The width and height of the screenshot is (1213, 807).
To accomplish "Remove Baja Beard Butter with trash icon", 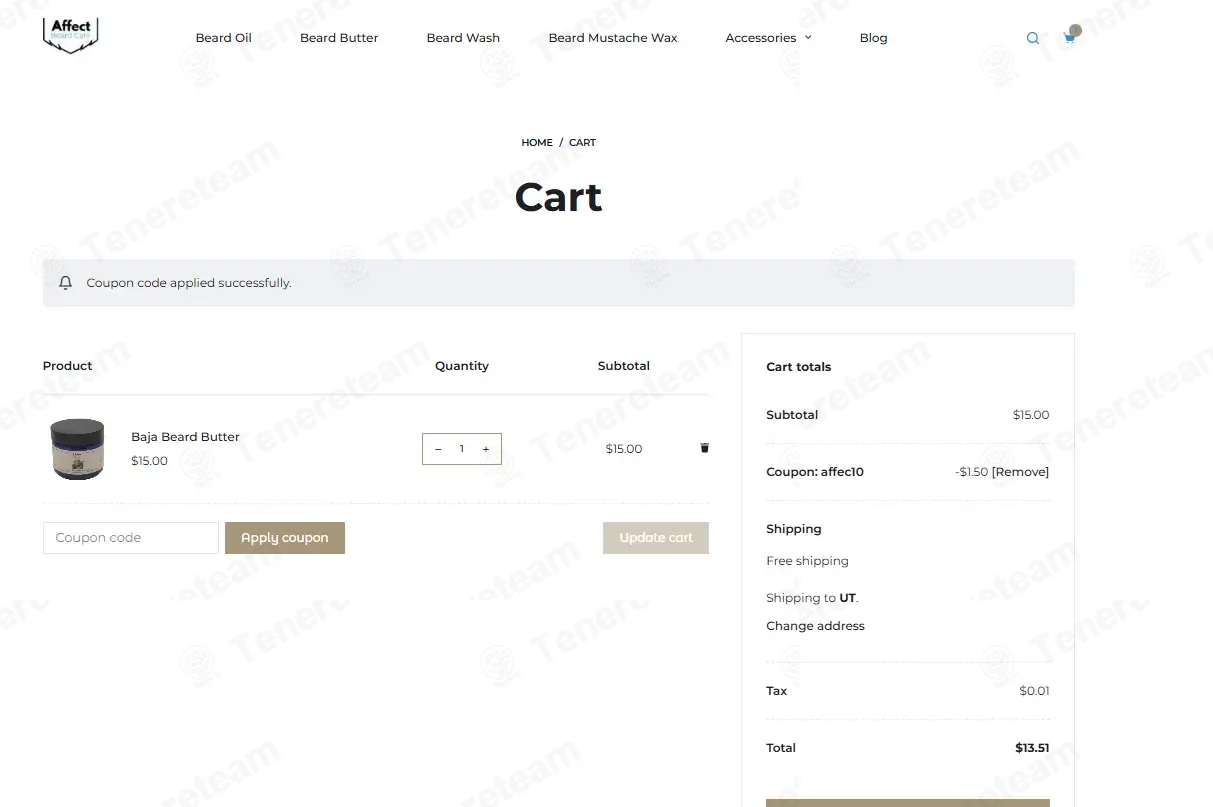I will click(704, 448).
